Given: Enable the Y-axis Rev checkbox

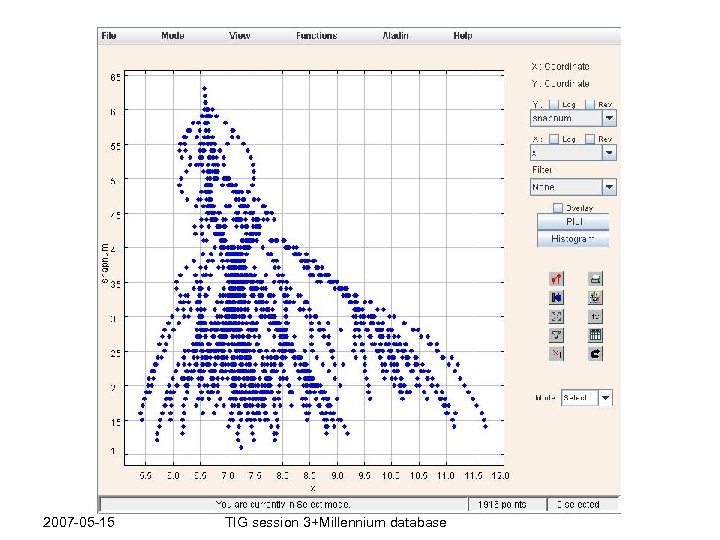Looking at the screenshot, I should [590, 105].
